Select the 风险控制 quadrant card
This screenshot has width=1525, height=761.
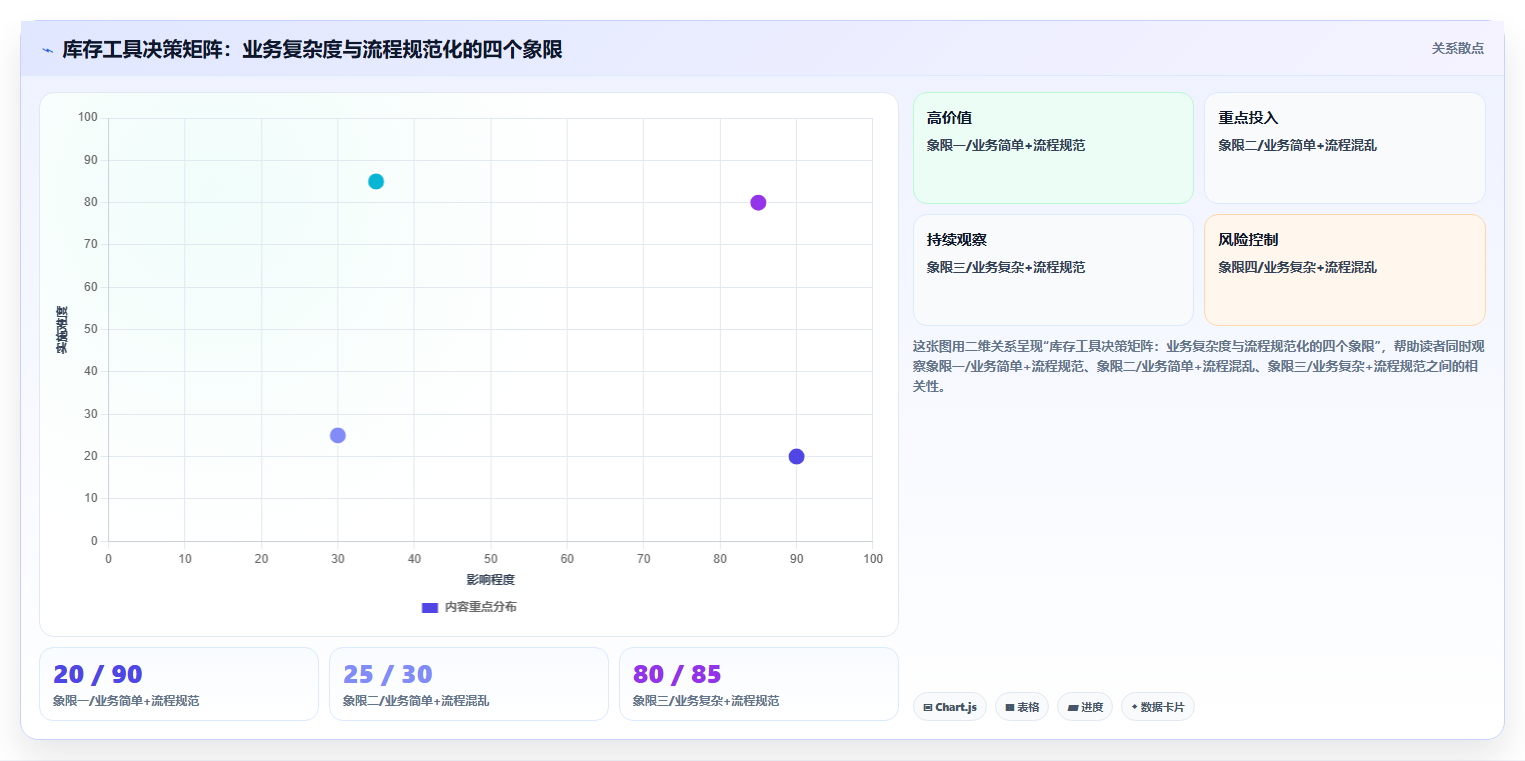(x=1344, y=270)
